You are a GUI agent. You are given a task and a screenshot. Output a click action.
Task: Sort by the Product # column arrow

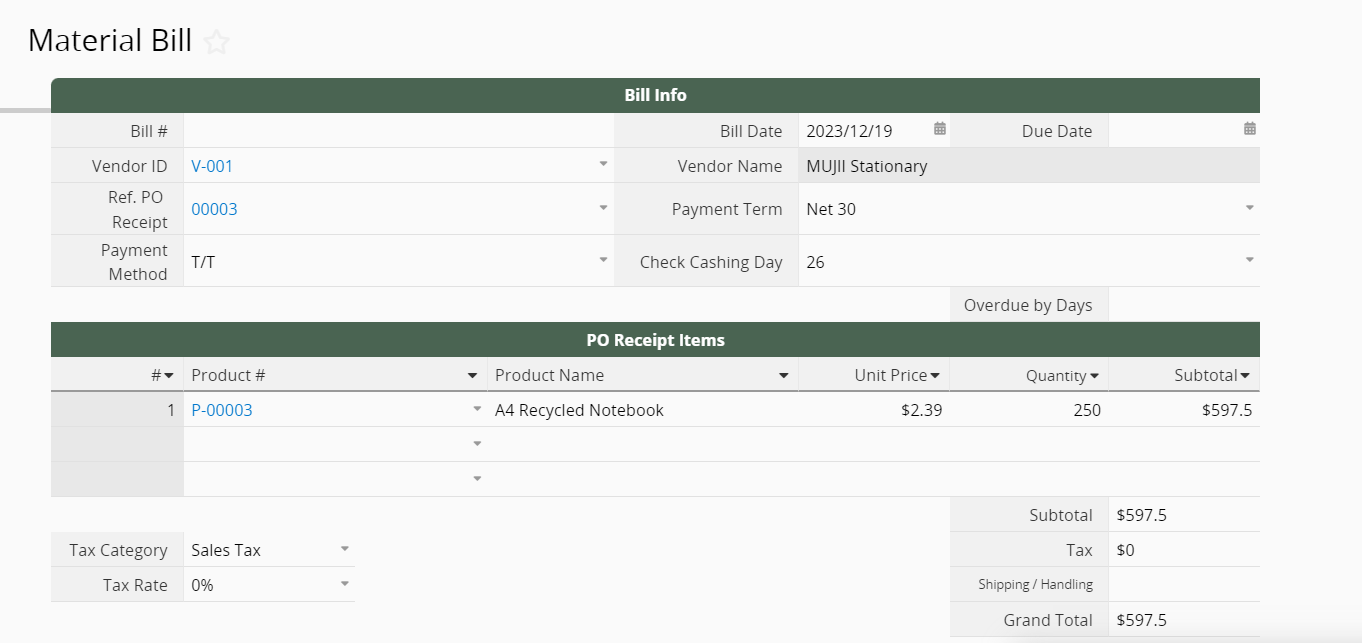pos(472,376)
